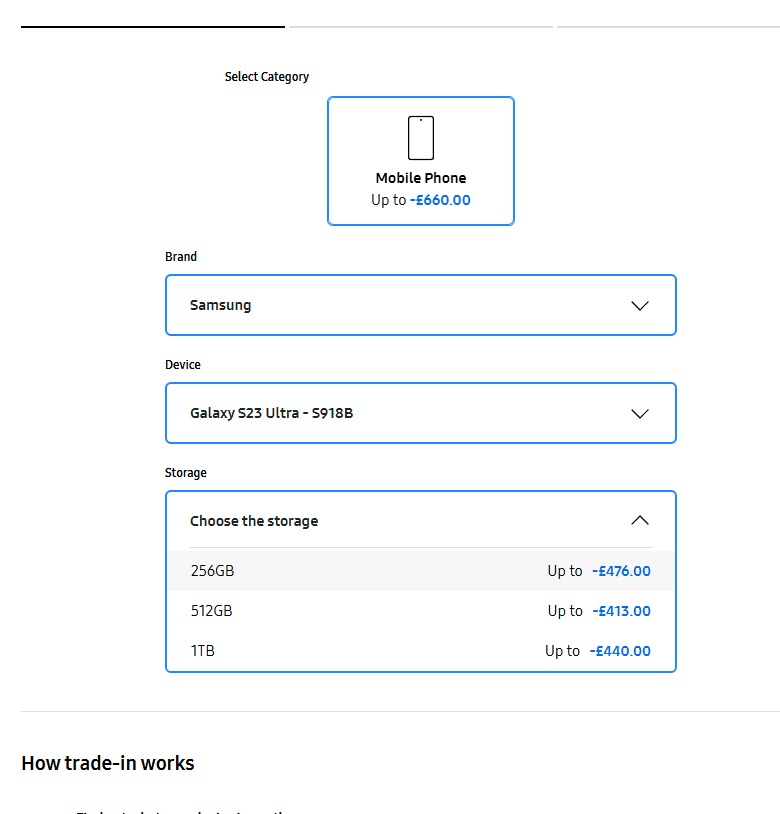This screenshot has height=814, width=780.
Task: Choose the 256GB storage option
Action: [421, 571]
